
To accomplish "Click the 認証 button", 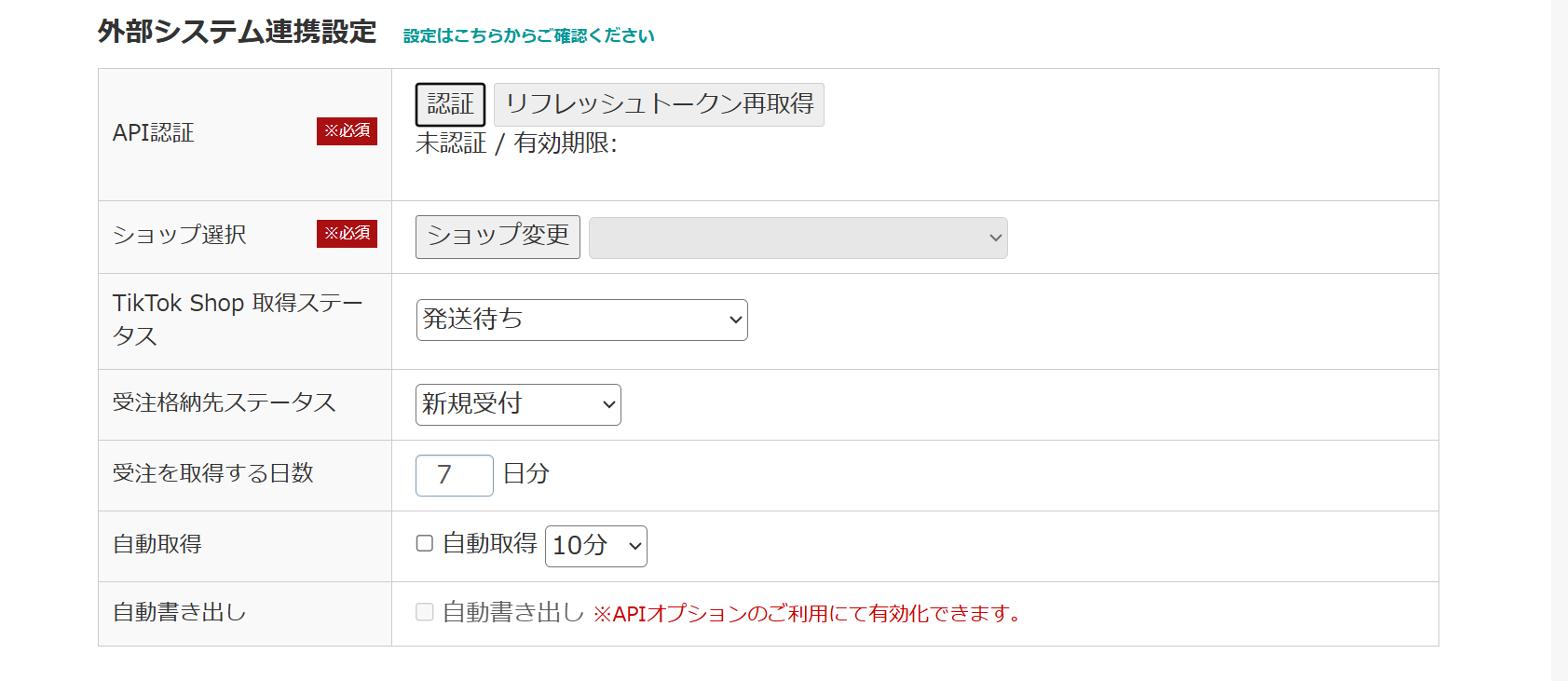I will pyautogui.click(x=450, y=104).
